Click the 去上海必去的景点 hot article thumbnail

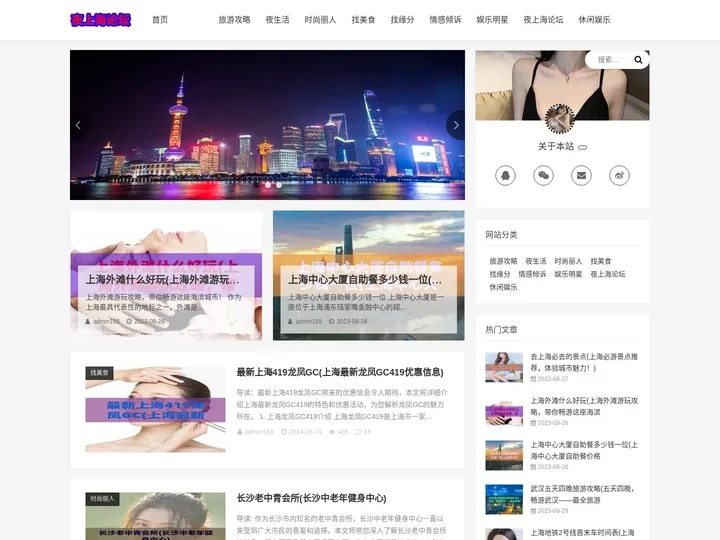(x=504, y=367)
